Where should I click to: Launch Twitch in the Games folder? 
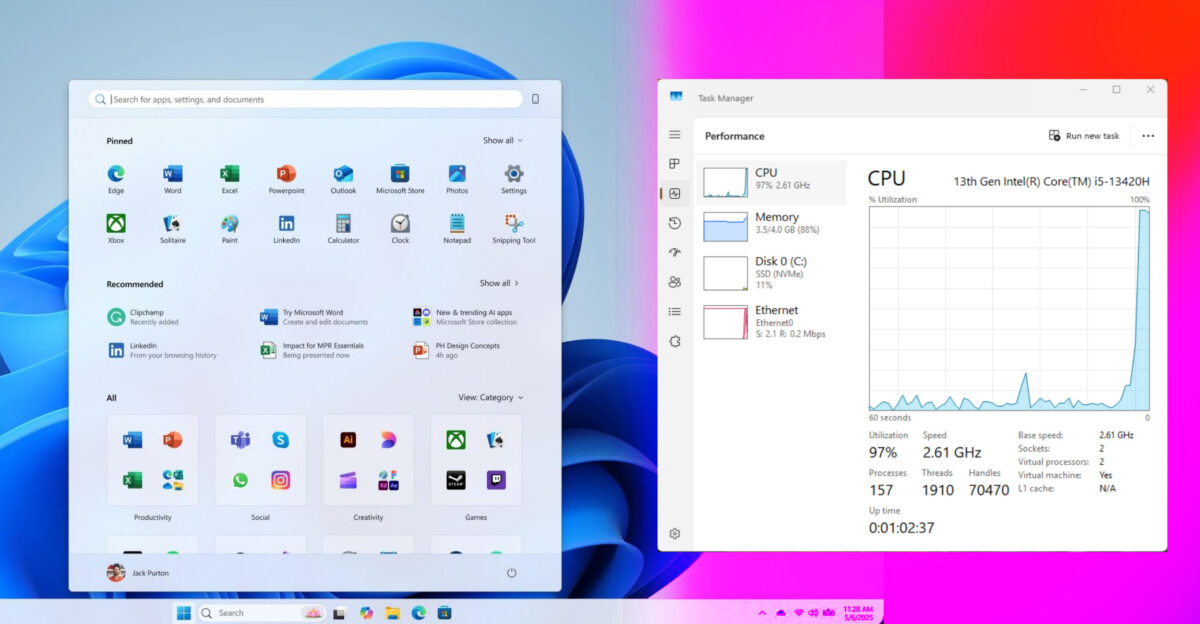(496, 480)
